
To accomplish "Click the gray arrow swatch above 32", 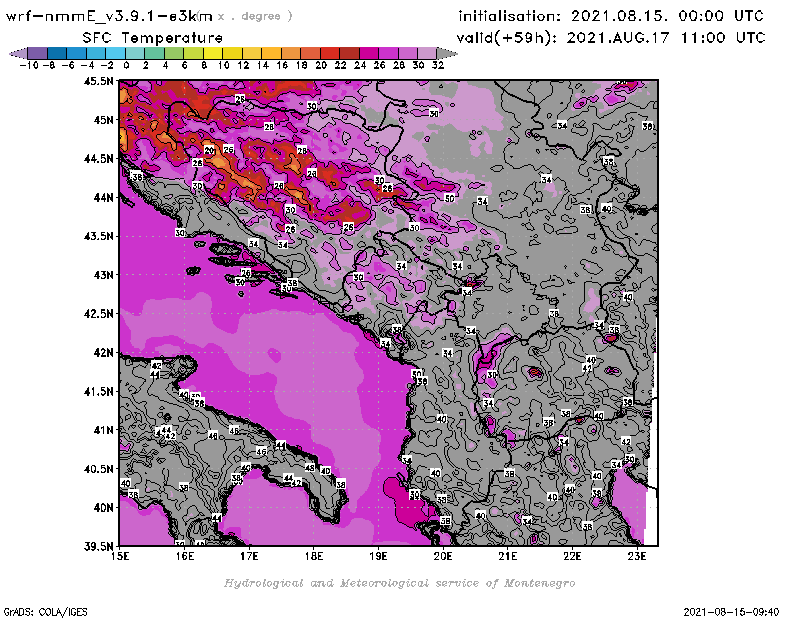I will pyautogui.click(x=447, y=54).
